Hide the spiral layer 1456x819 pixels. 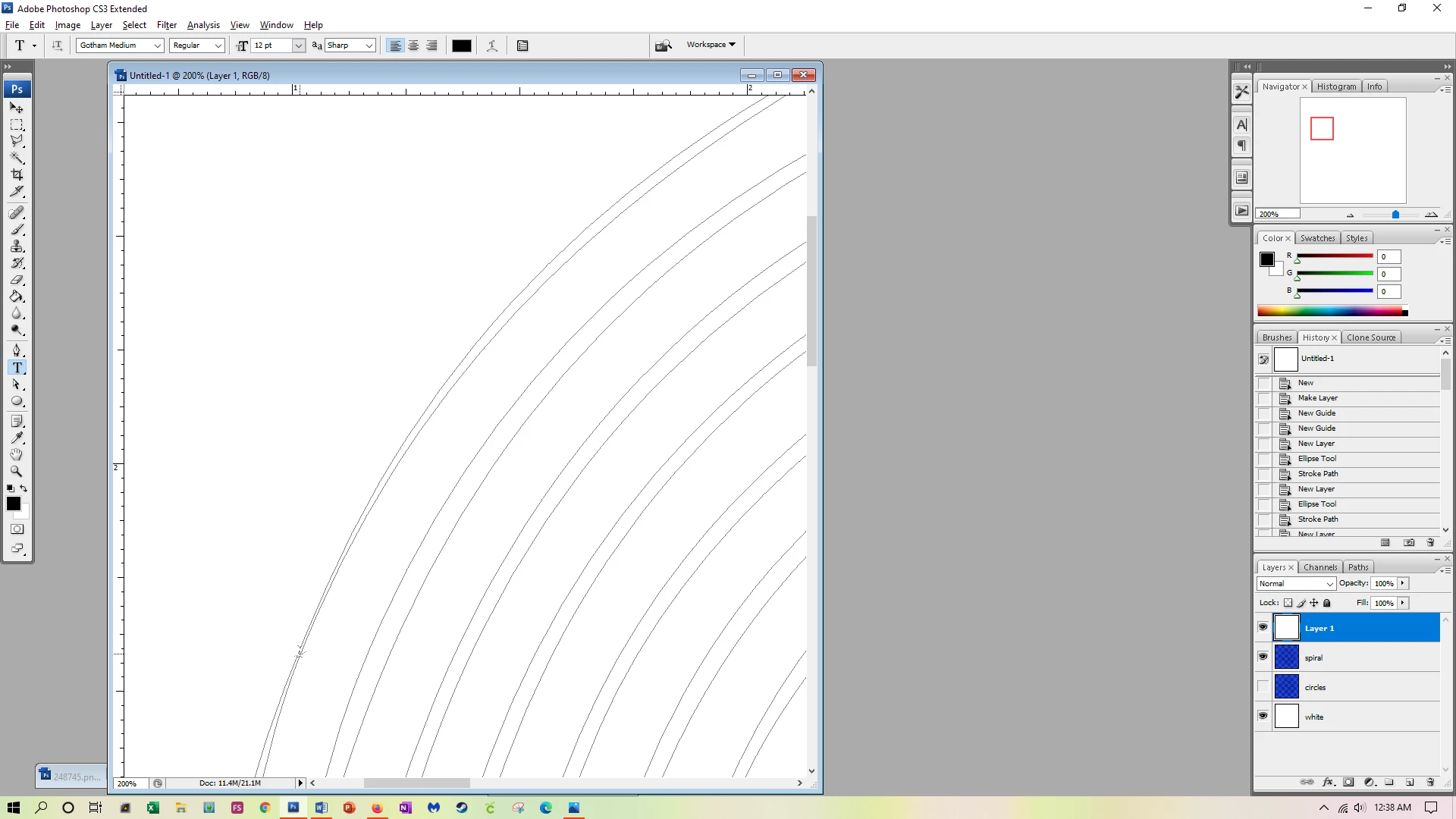1263,657
